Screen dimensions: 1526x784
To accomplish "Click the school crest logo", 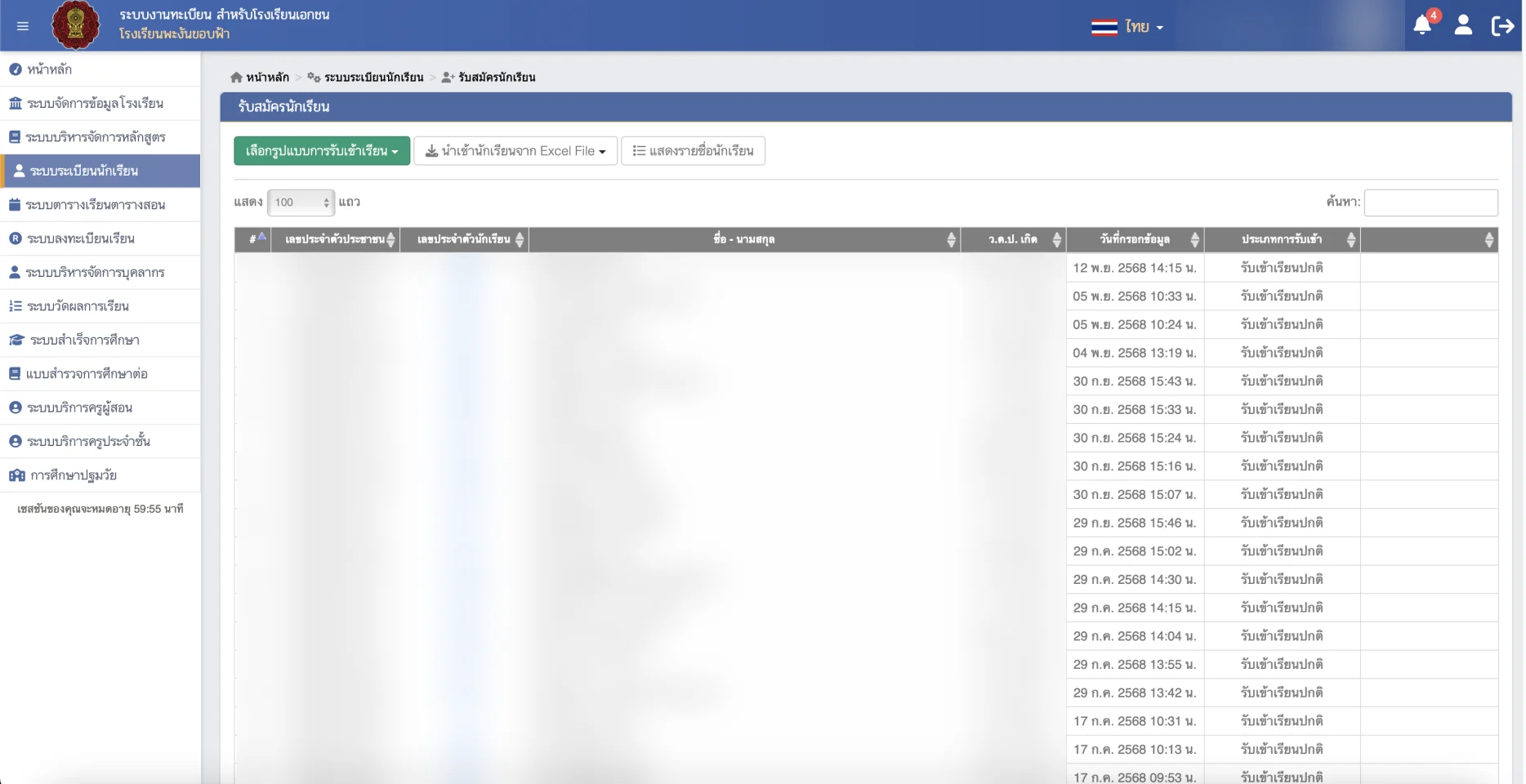I will coord(75,24).
